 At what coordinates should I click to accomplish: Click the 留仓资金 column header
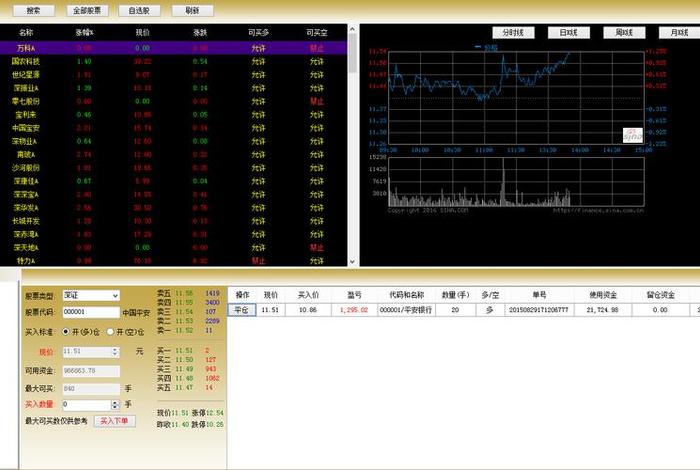pyautogui.click(x=661, y=295)
